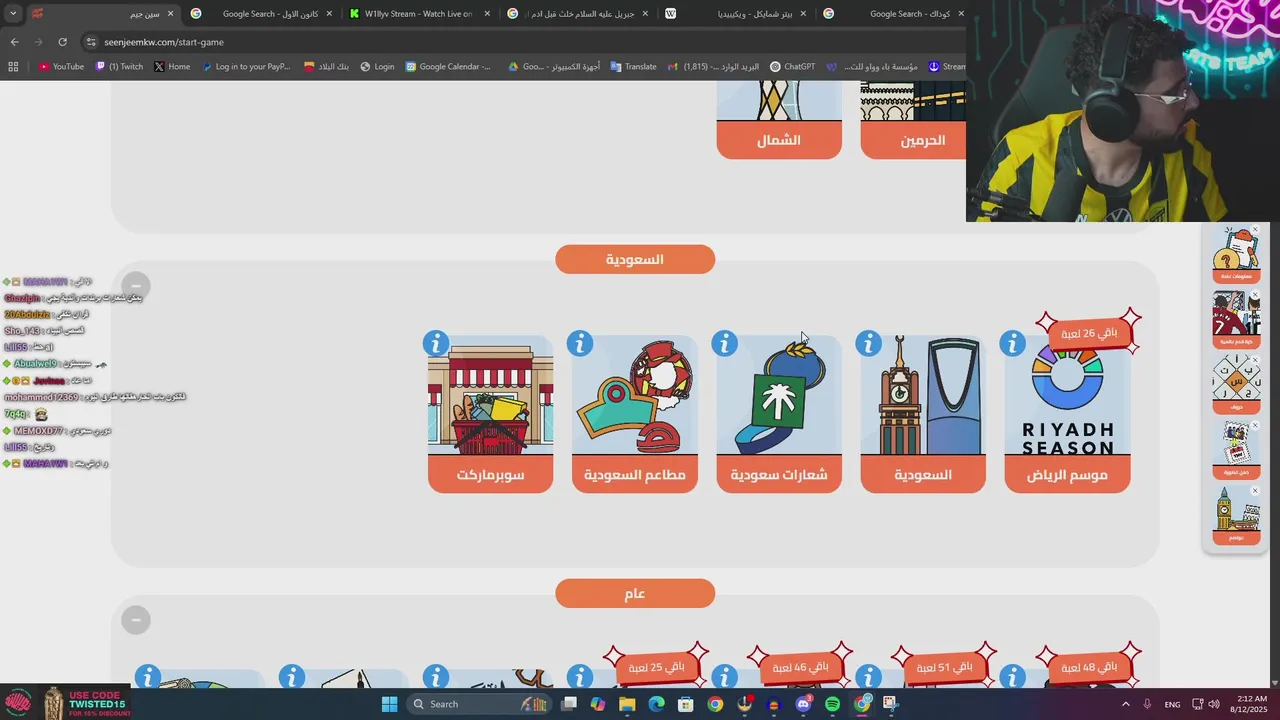Screen dimensions: 1280x720
Task: Open the Translate bookmark
Action: pyautogui.click(x=633, y=67)
